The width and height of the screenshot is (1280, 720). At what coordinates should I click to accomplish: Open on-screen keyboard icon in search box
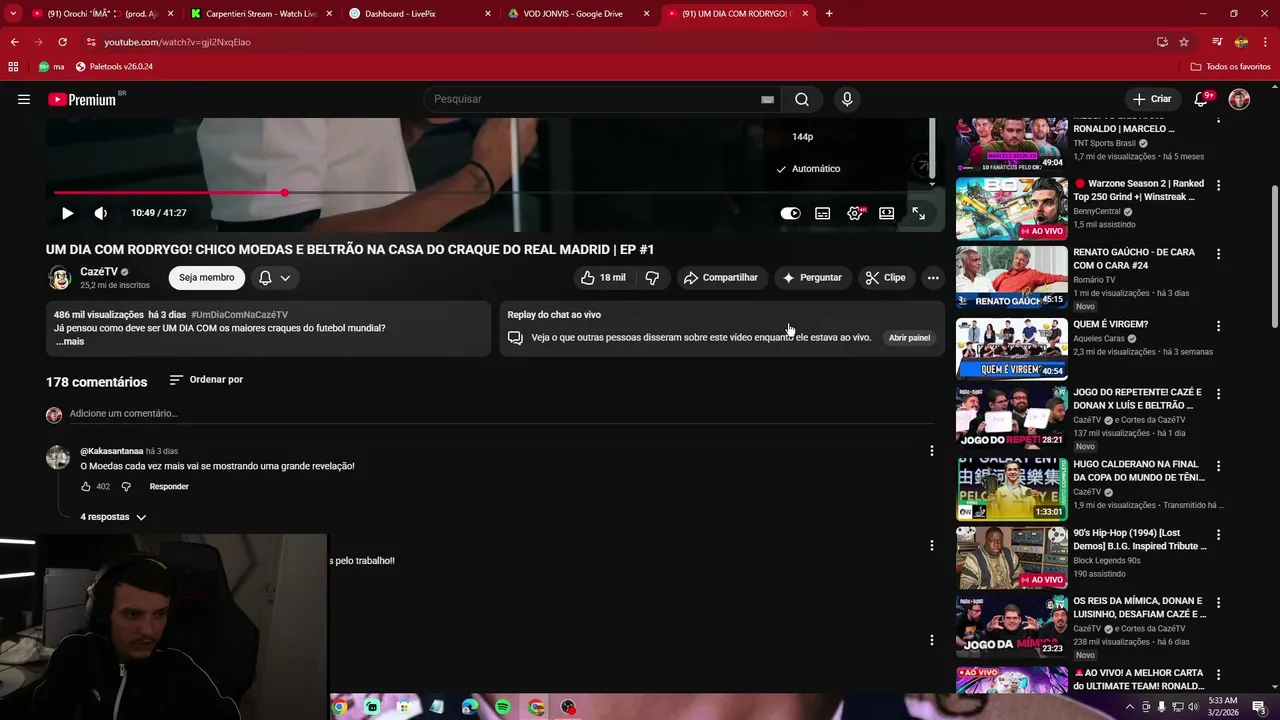767,99
